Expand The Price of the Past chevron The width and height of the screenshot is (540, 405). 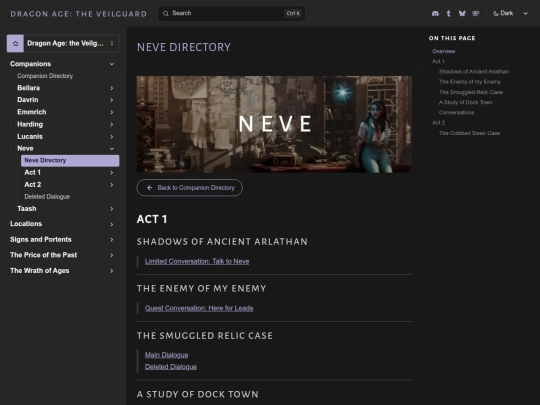(112, 255)
